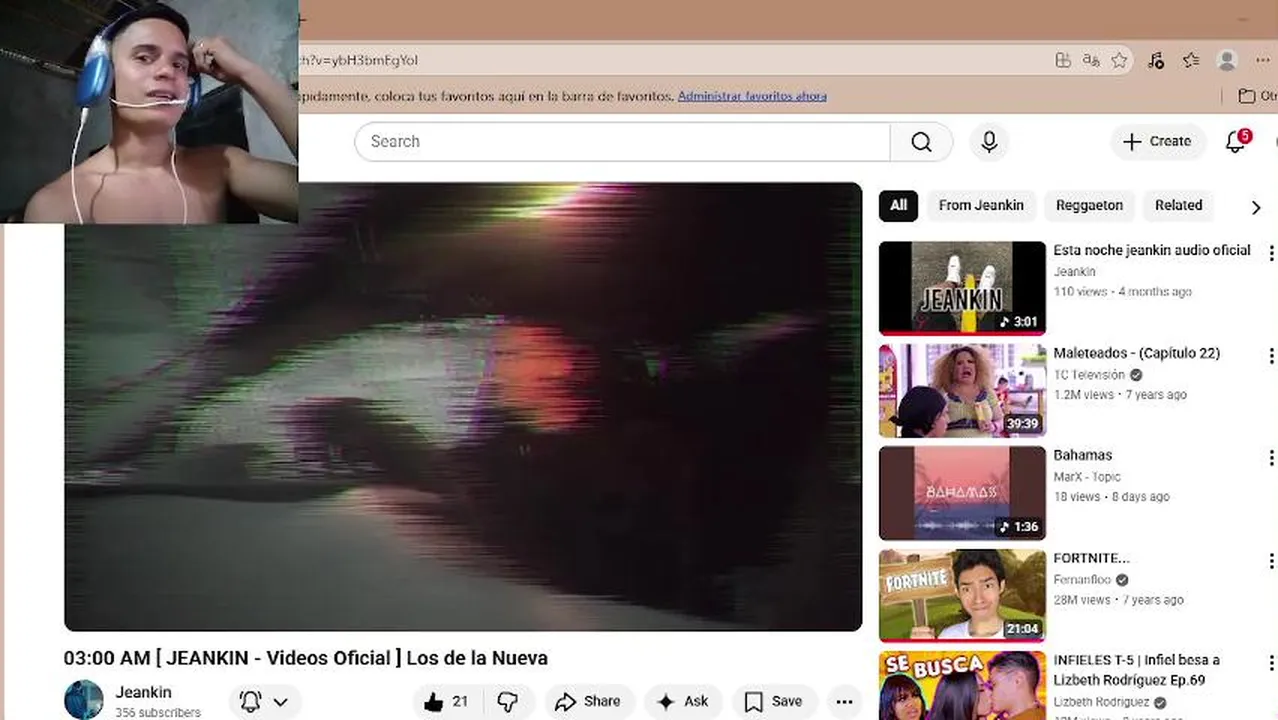Click Administrar favoritos ahora link

click(x=752, y=96)
